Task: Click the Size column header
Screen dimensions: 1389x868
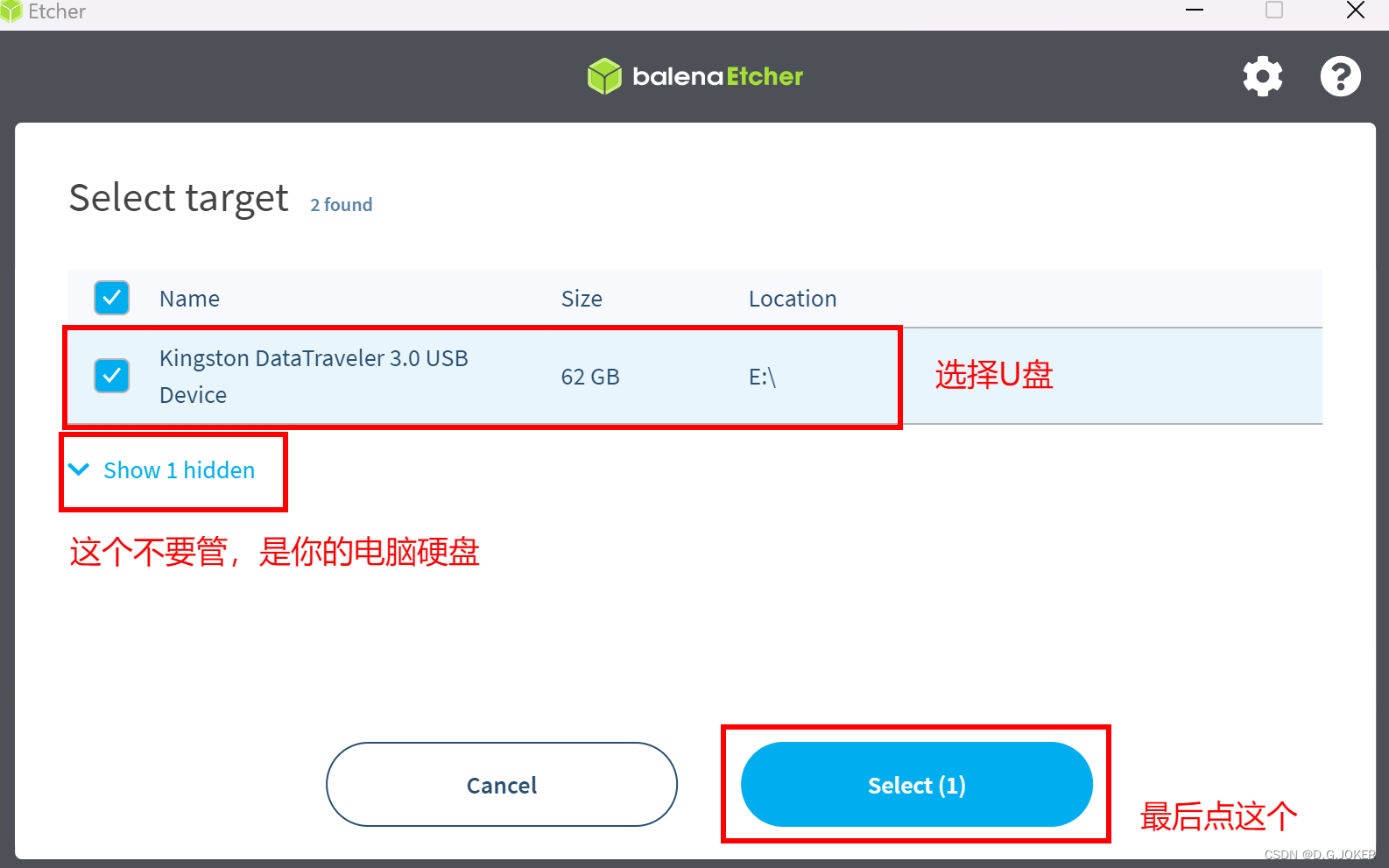Action: (x=582, y=299)
